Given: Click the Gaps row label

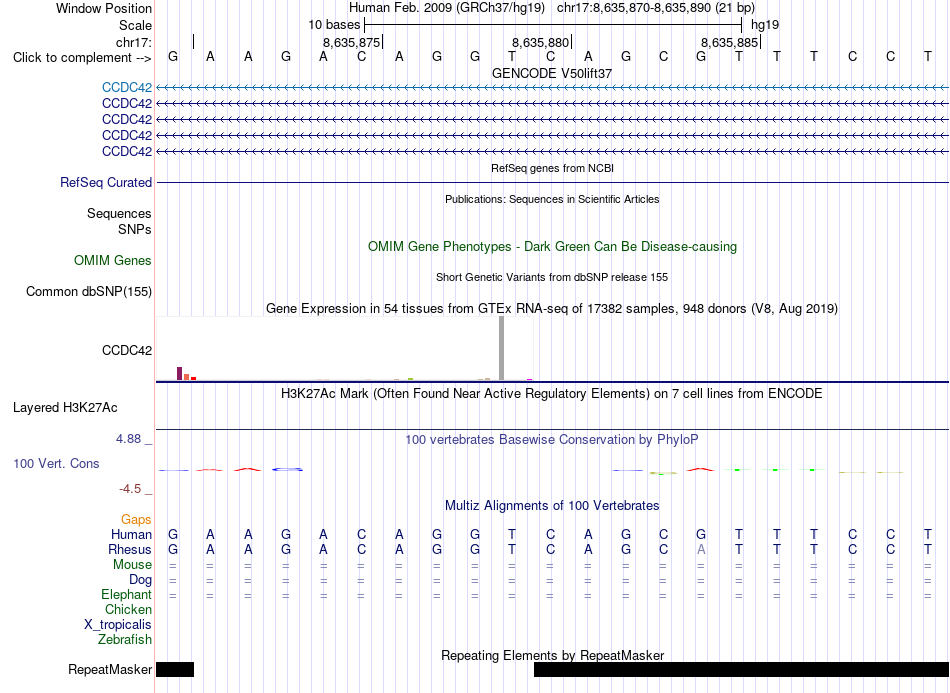Looking at the screenshot, I should (136, 519).
